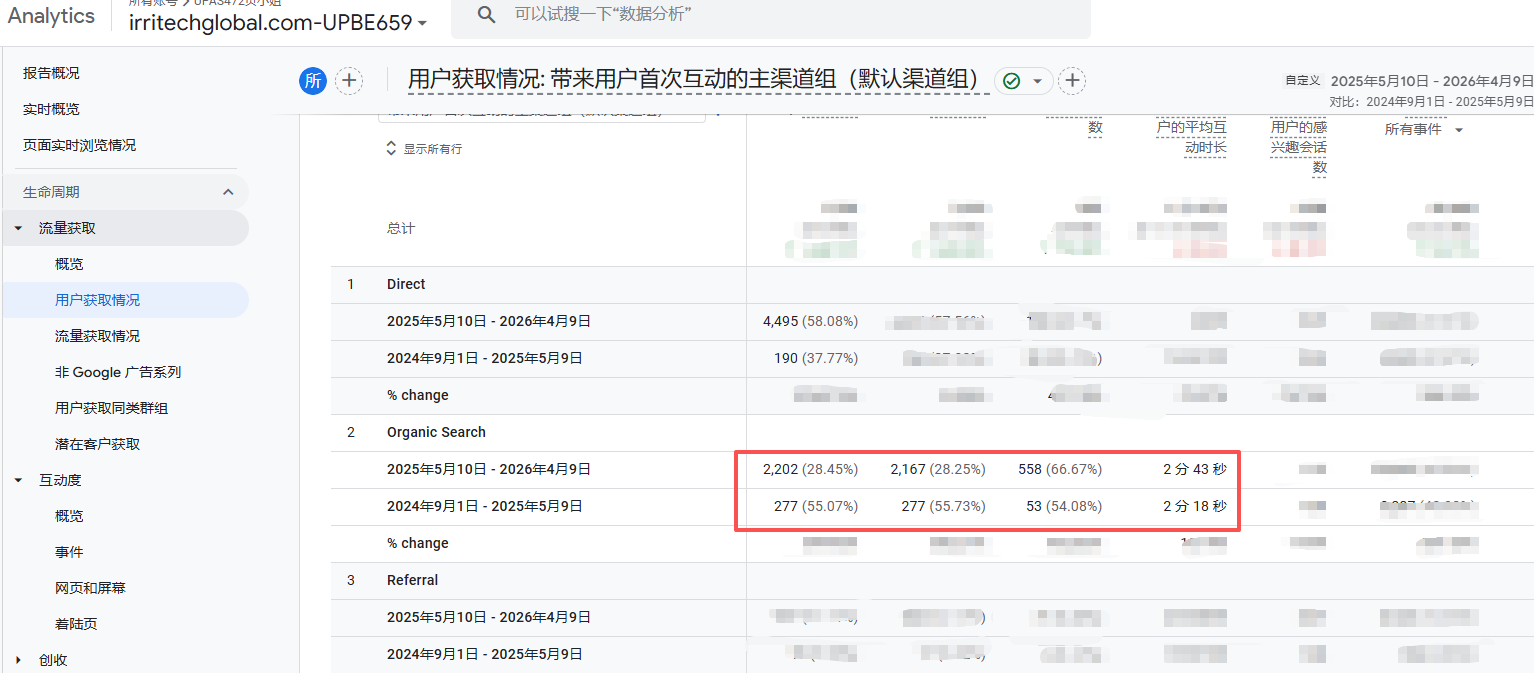Click the value 558 (66.67%)
Image resolution: width=1534 pixels, height=673 pixels.
point(1060,469)
